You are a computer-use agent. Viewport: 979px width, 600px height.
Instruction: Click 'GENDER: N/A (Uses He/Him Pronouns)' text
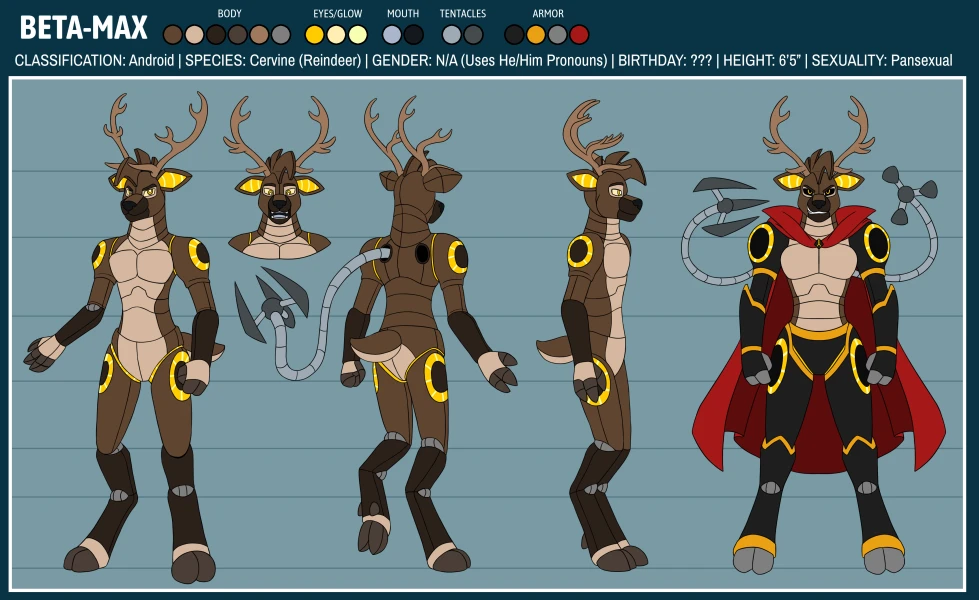pos(490,61)
